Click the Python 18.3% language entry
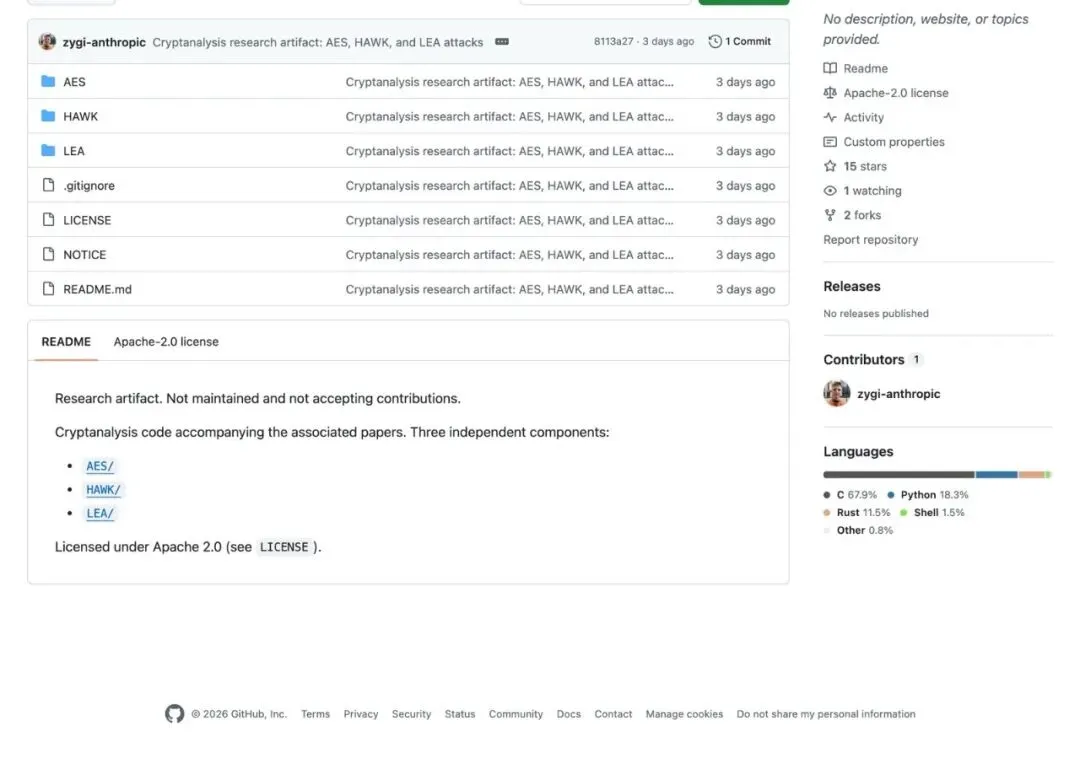Screen dimensions: 1080x759 [x=928, y=495]
